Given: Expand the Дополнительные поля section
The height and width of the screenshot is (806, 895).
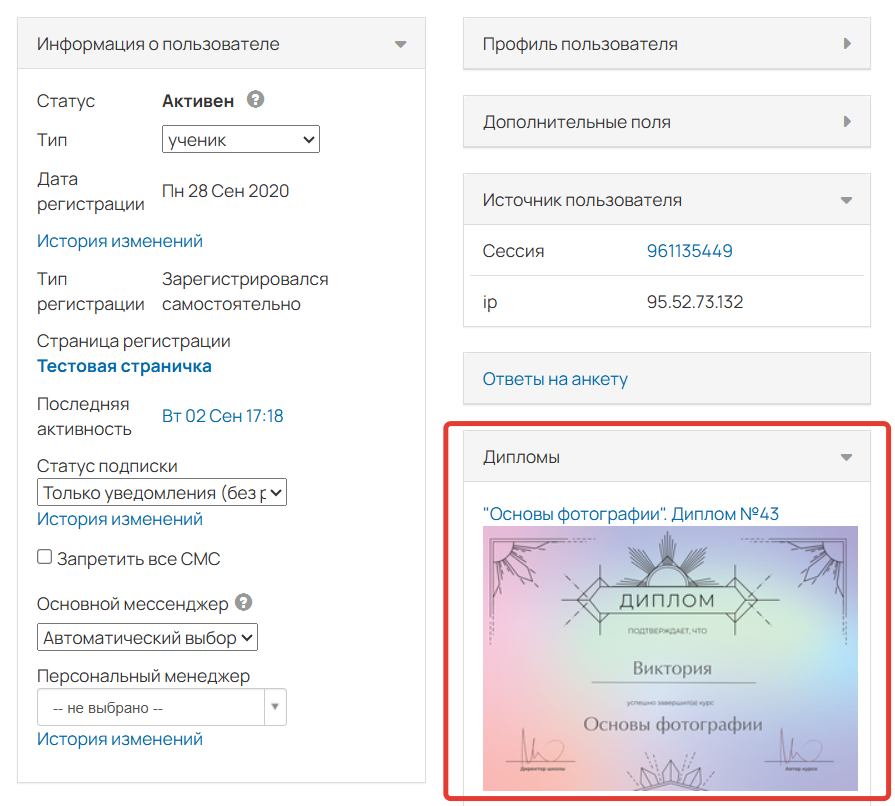Looking at the screenshot, I should click(x=847, y=122).
